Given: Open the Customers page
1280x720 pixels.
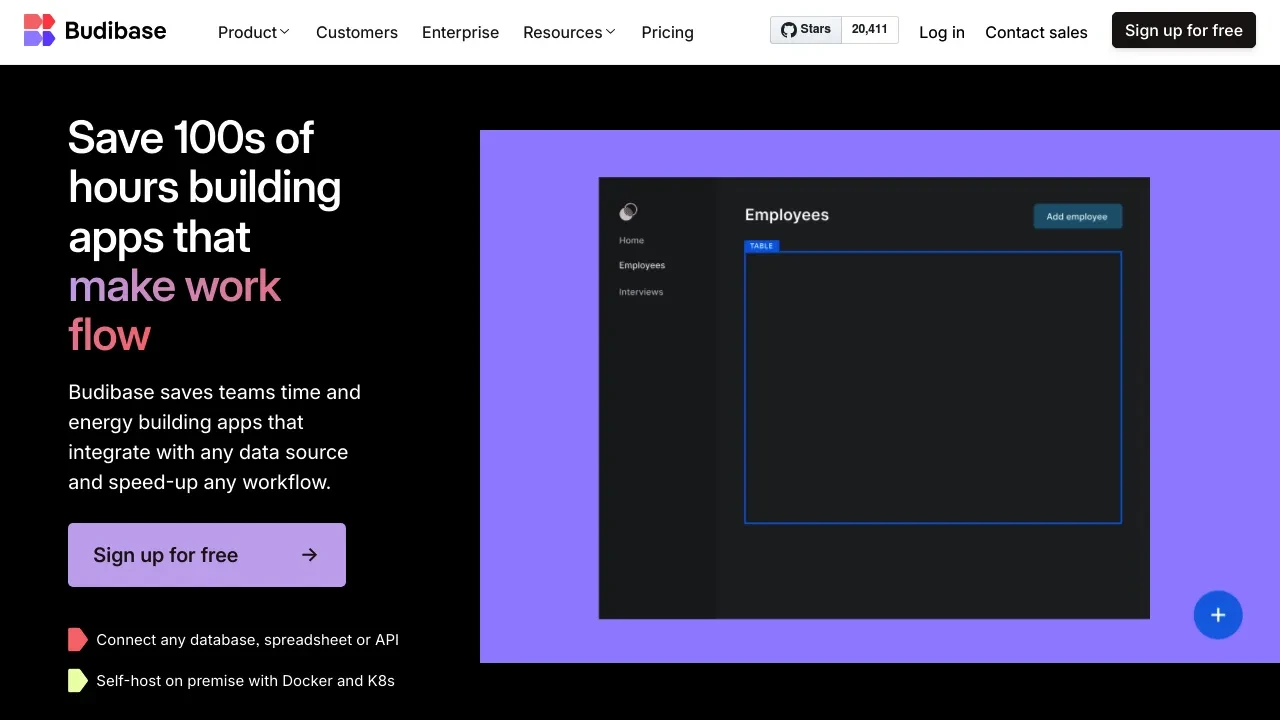Looking at the screenshot, I should coord(357,32).
